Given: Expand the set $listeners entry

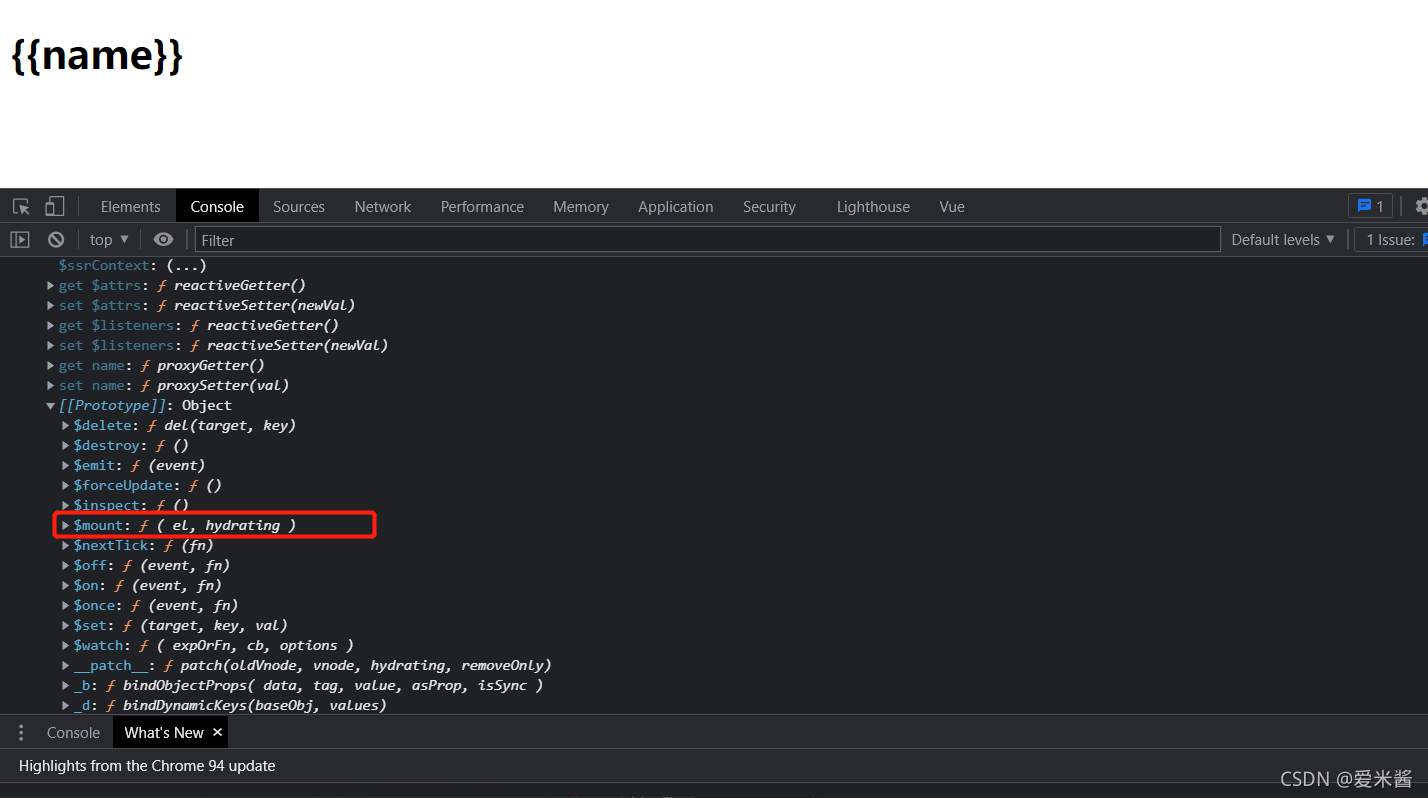Looking at the screenshot, I should click(51, 346).
